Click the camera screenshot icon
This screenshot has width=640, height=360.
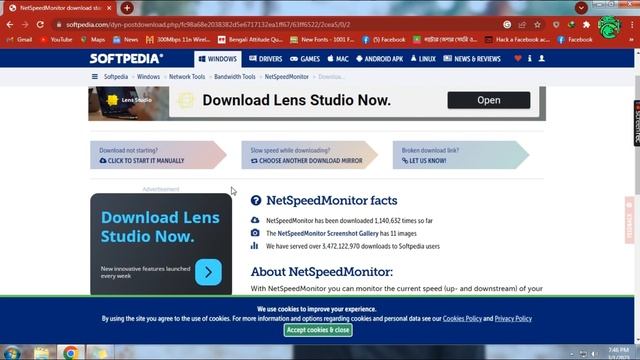[x=255, y=233]
